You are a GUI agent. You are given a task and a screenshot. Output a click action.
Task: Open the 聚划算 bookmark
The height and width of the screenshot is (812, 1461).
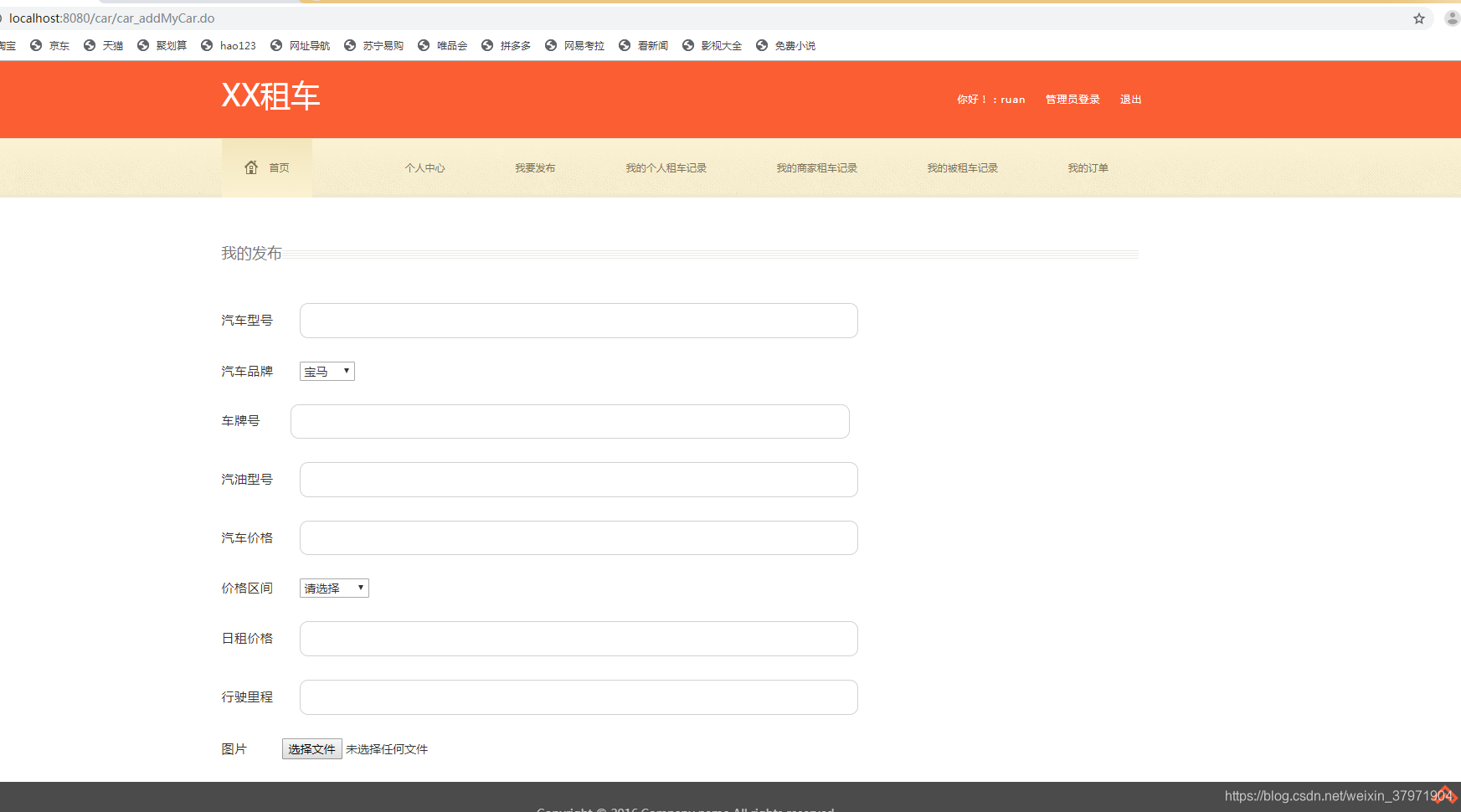tap(162, 45)
